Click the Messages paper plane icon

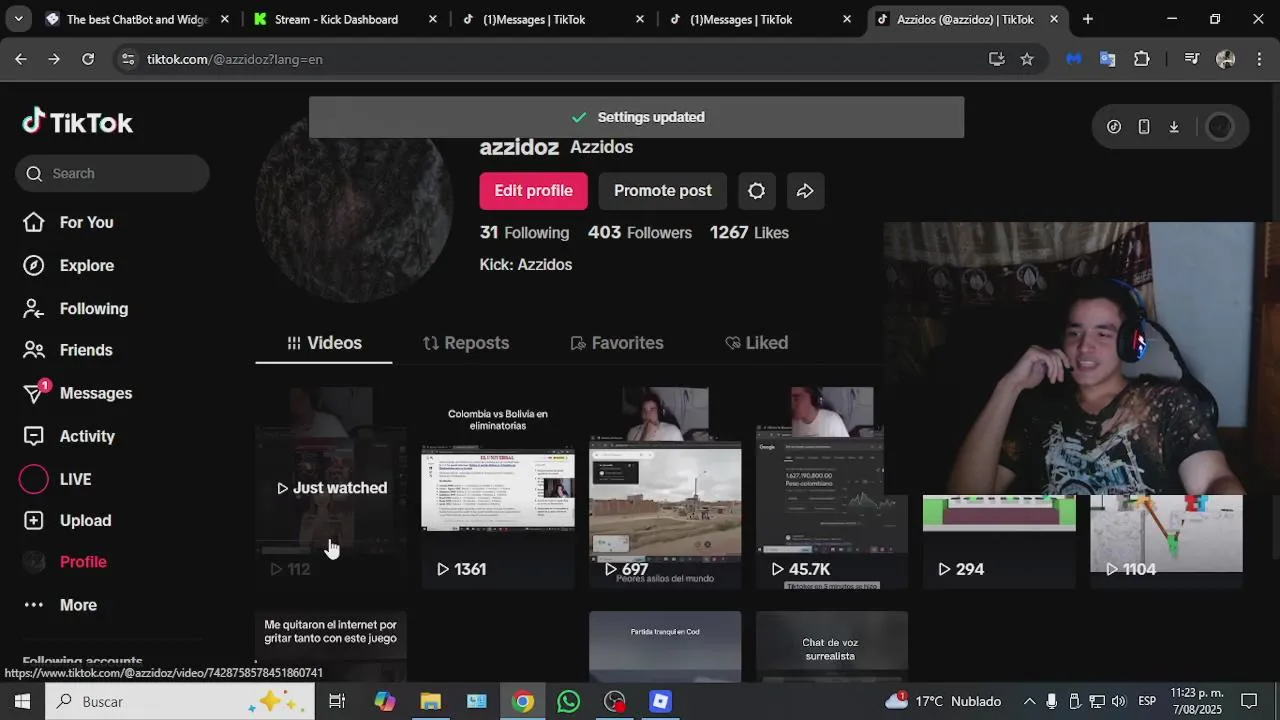tap(34, 393)
